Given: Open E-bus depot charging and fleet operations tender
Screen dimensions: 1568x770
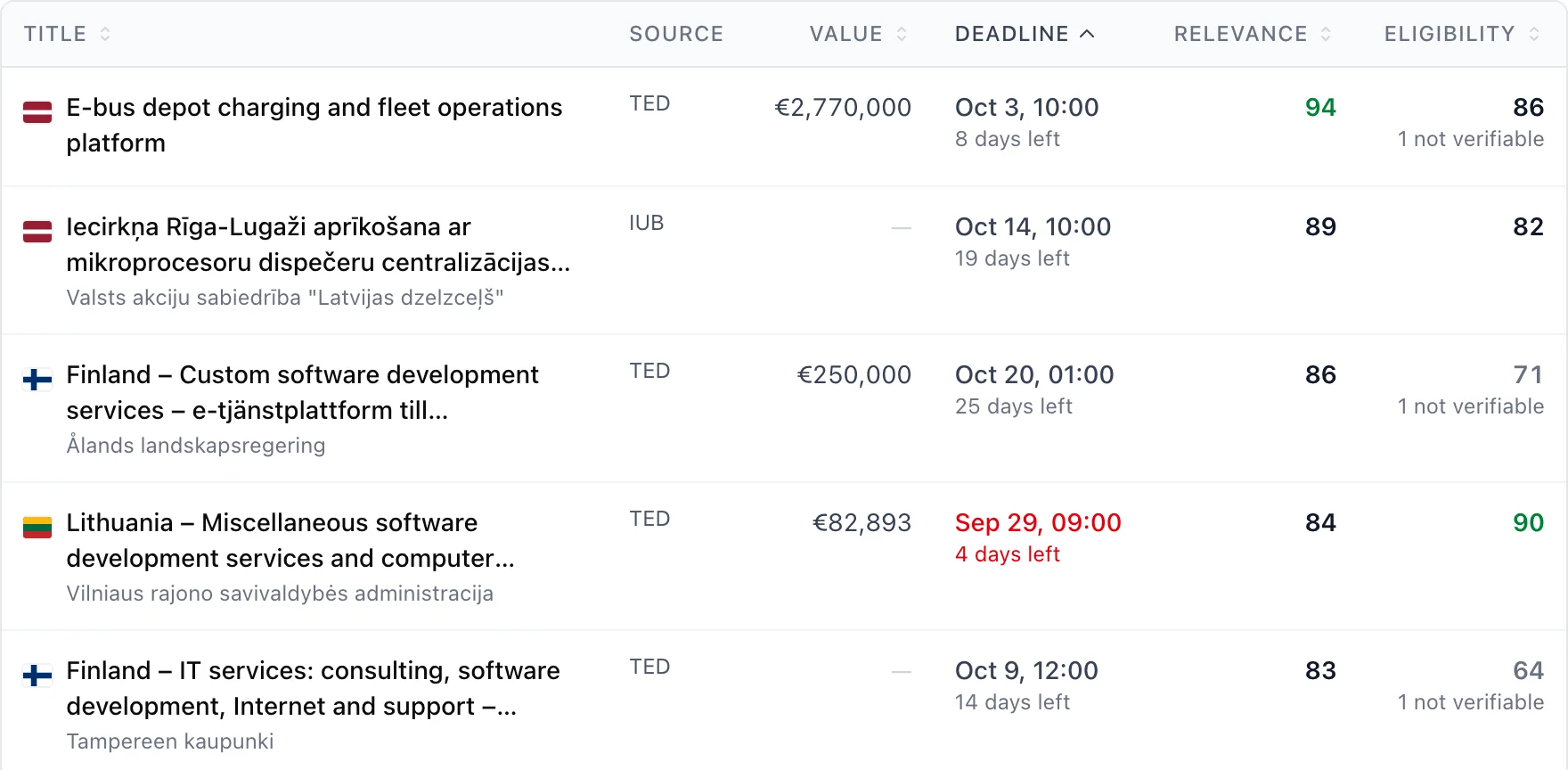Looking at the screenshot, I should (314, 125).
